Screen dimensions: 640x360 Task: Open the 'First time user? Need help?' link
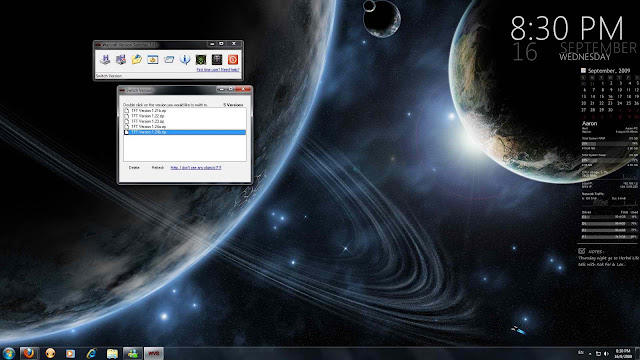218,70
